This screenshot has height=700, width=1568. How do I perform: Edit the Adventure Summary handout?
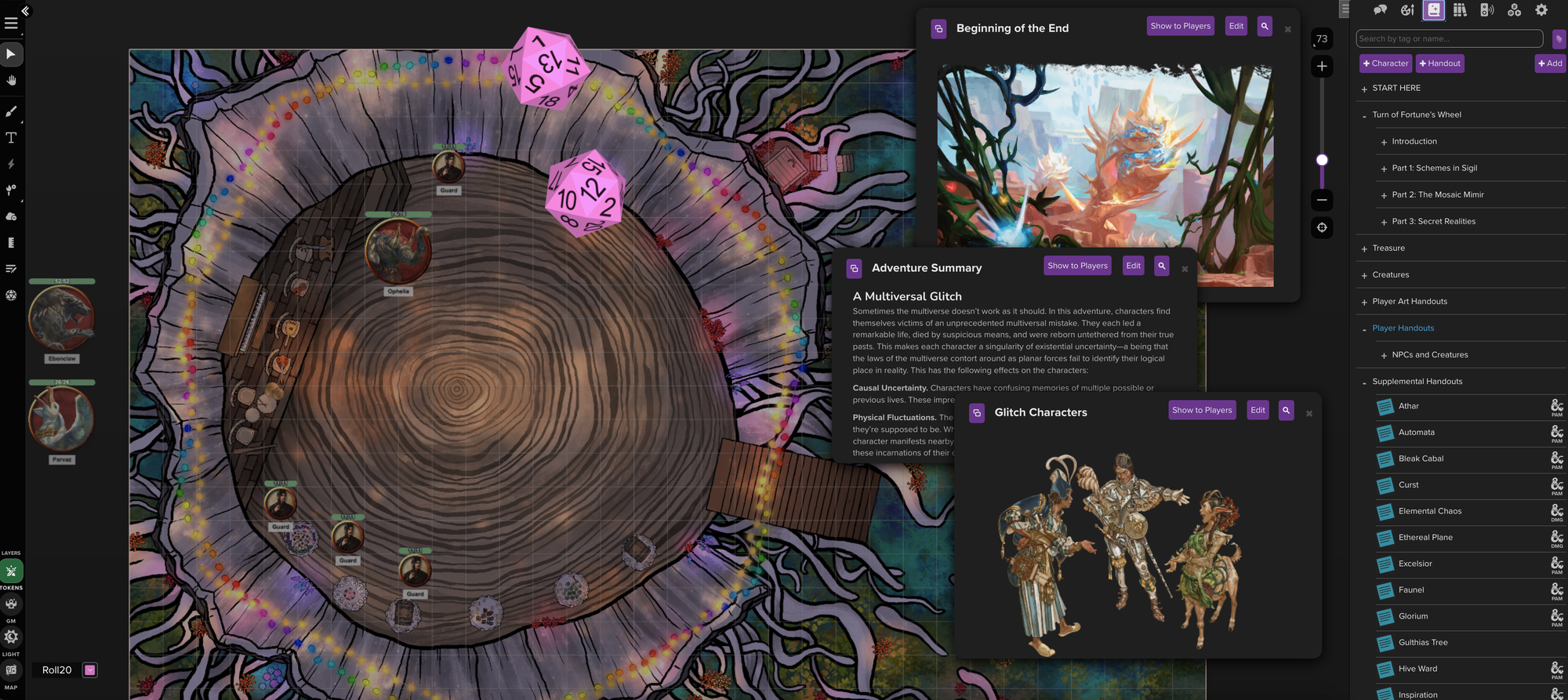1133,266
